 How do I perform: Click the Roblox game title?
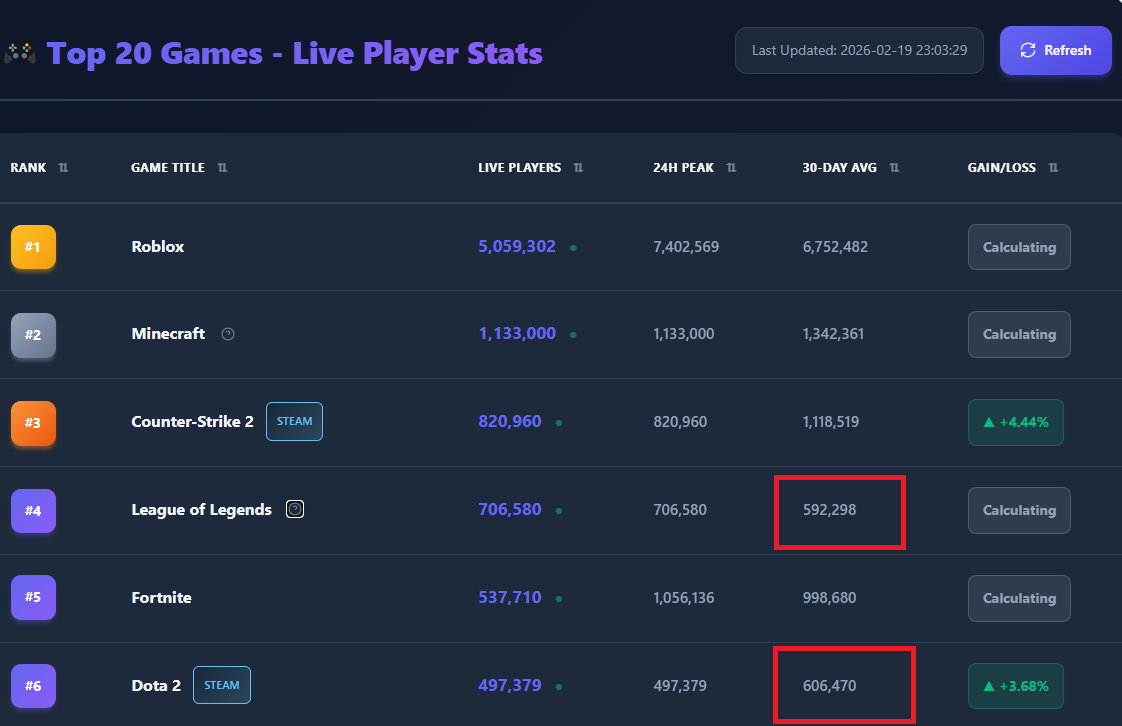(158, 247)
